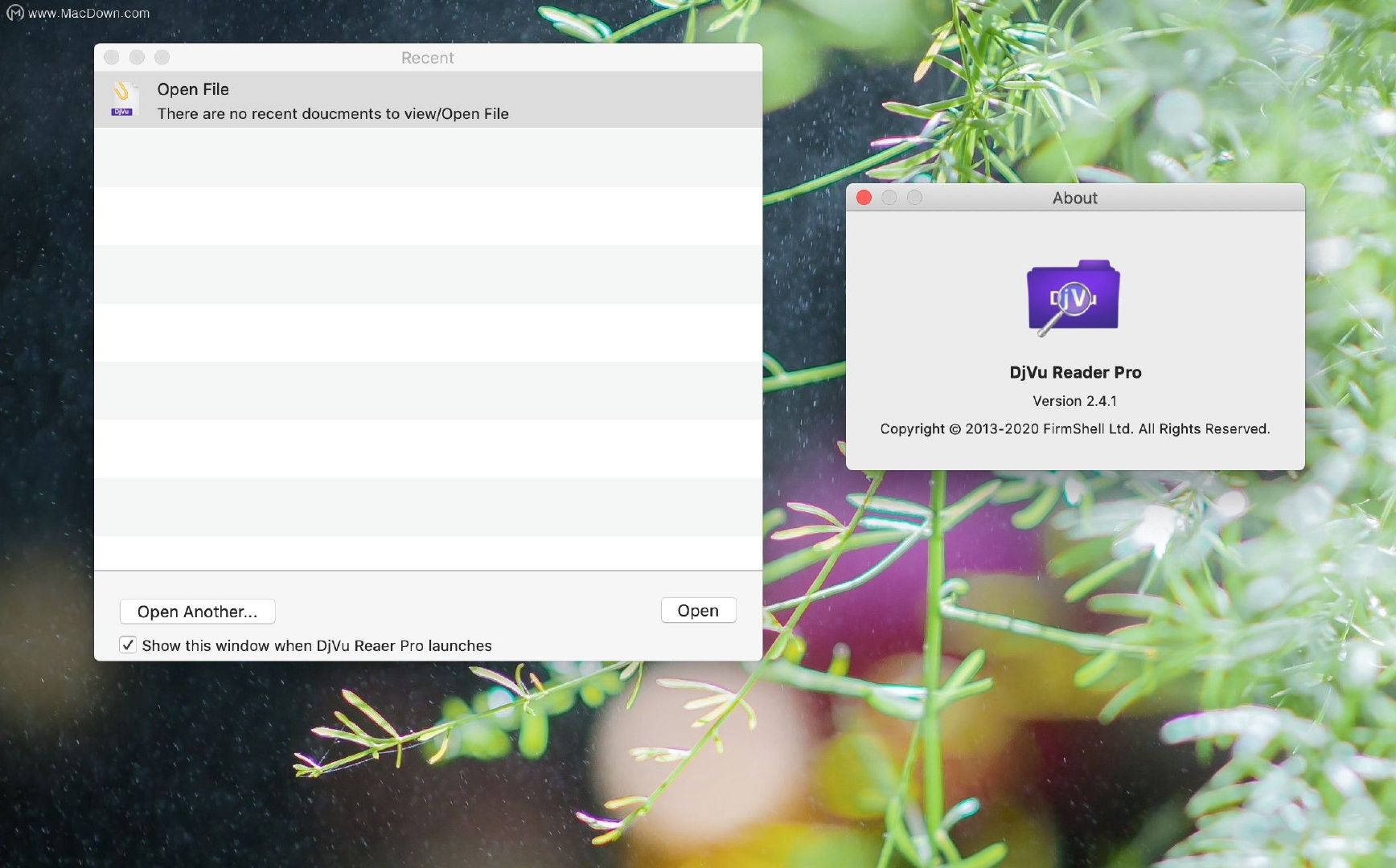Close the About window with red button
This screenshot has width=1396, height=868.
coord(864,198)
